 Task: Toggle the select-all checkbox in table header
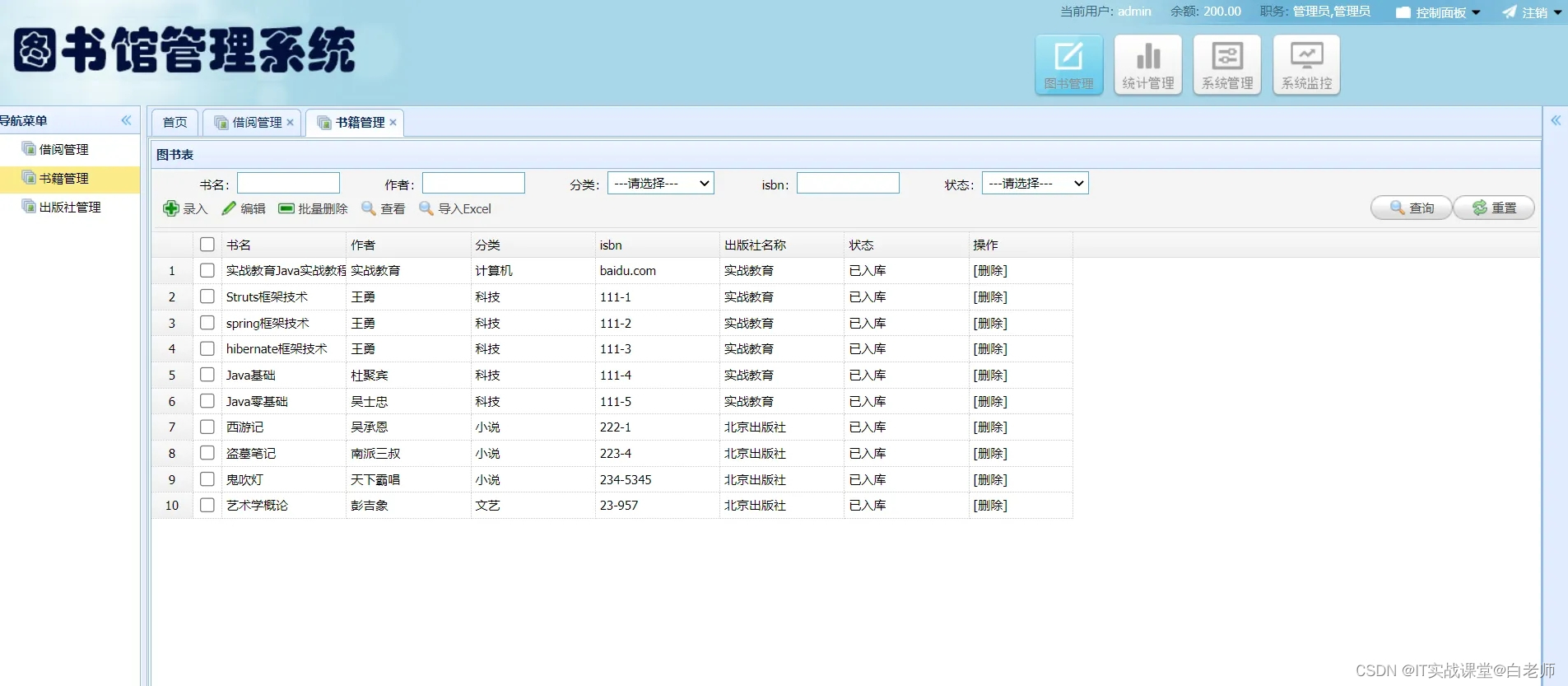click(207, 245)
